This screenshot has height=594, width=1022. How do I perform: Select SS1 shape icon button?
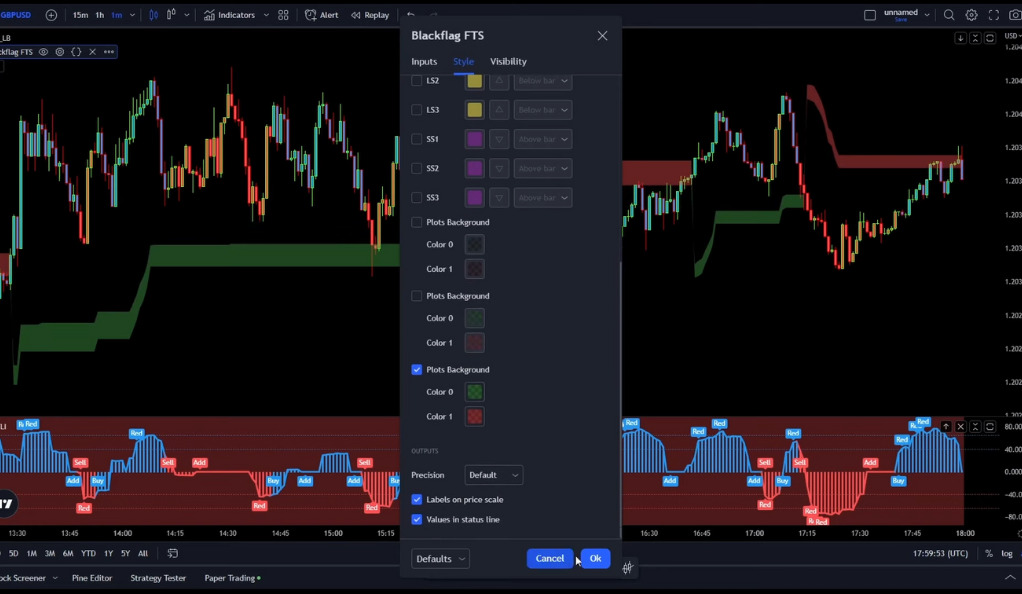pyautogui.click(x=499, y=139)
